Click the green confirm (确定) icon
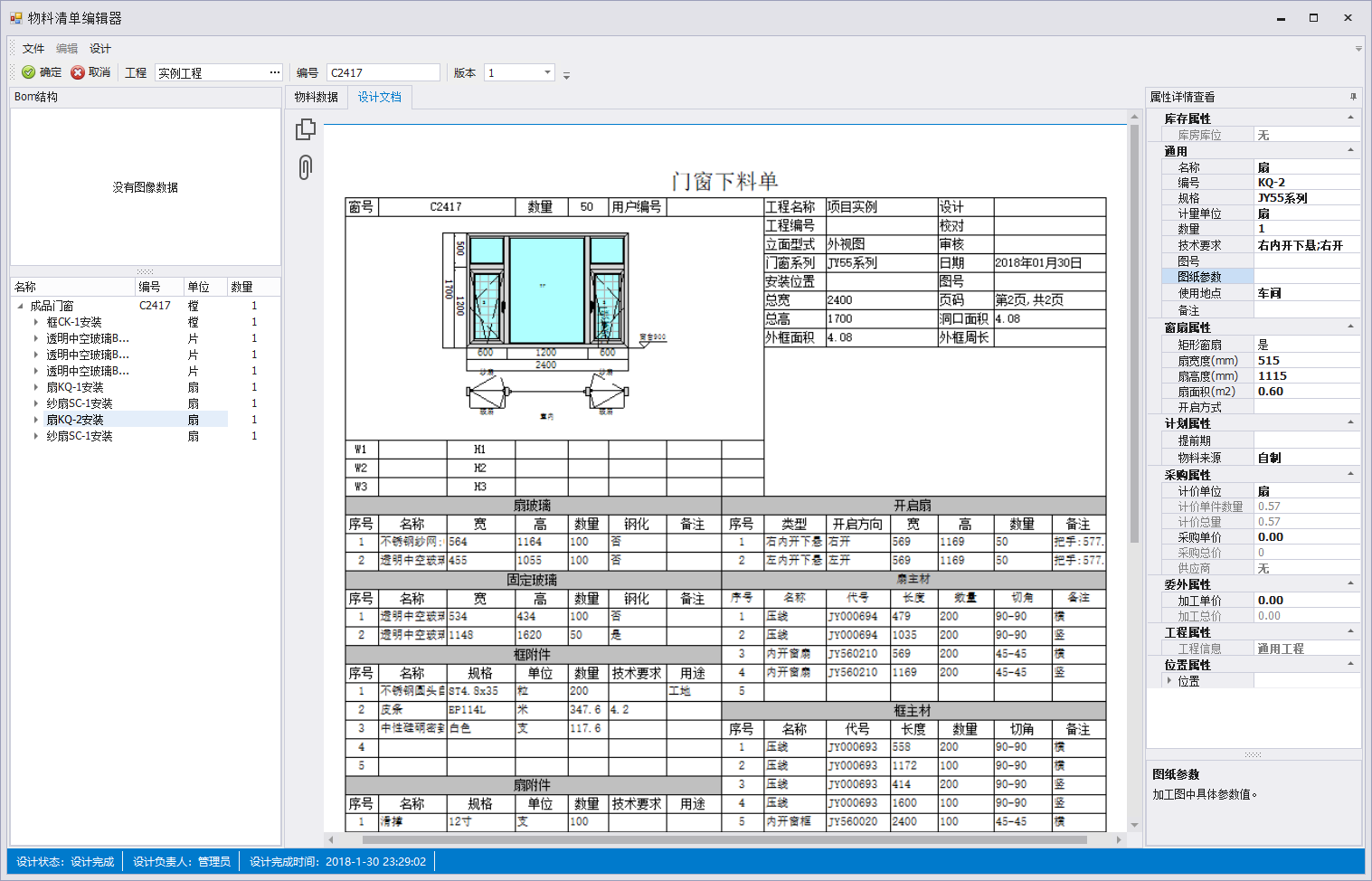Image resolution: width=1372 pixels, height=881 pixels. coord(28,72)
